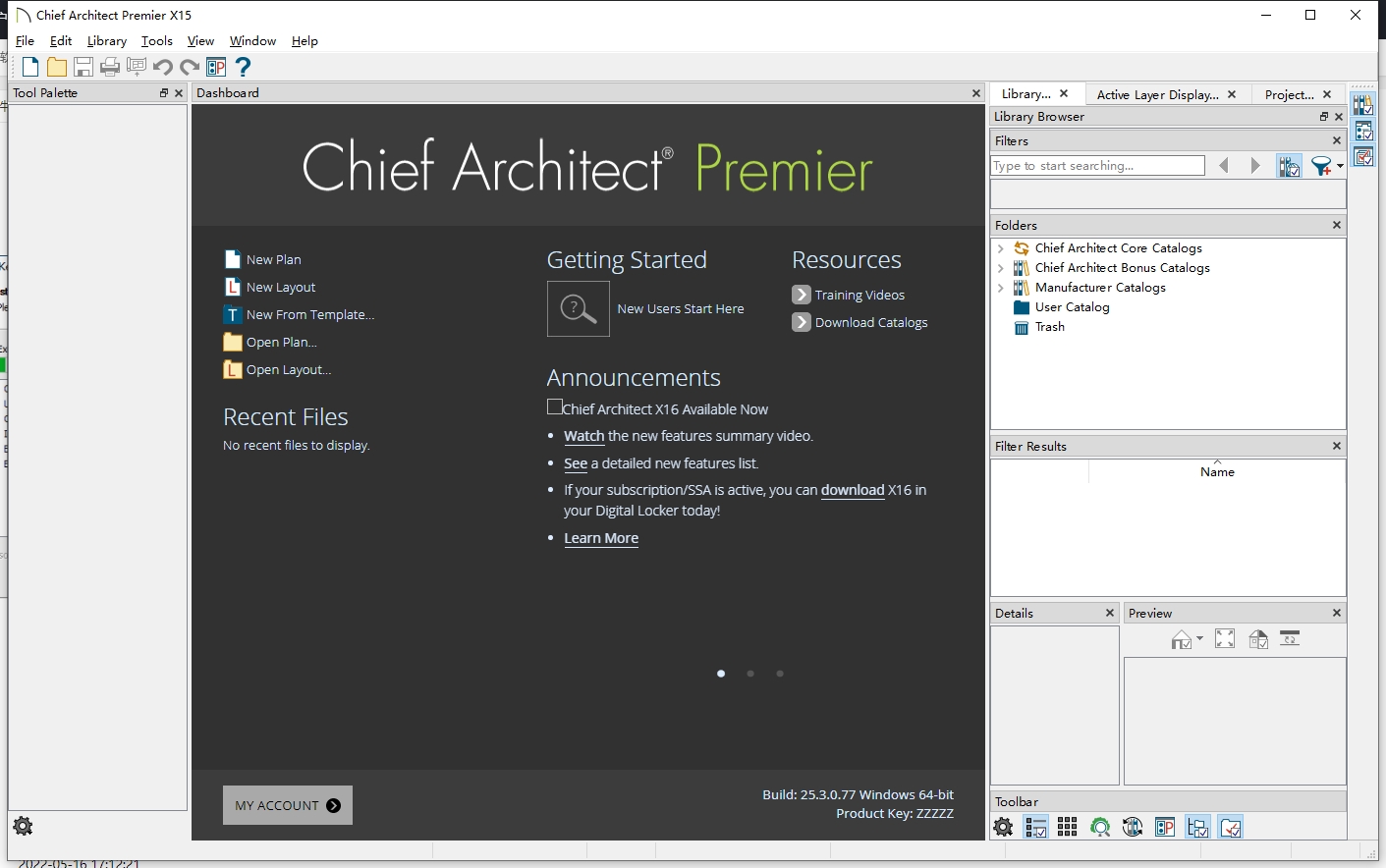Open the add filter funnel dropdown arrow
The width and height of the screenshot is (1386, 868).
(x=1340, y=166)
